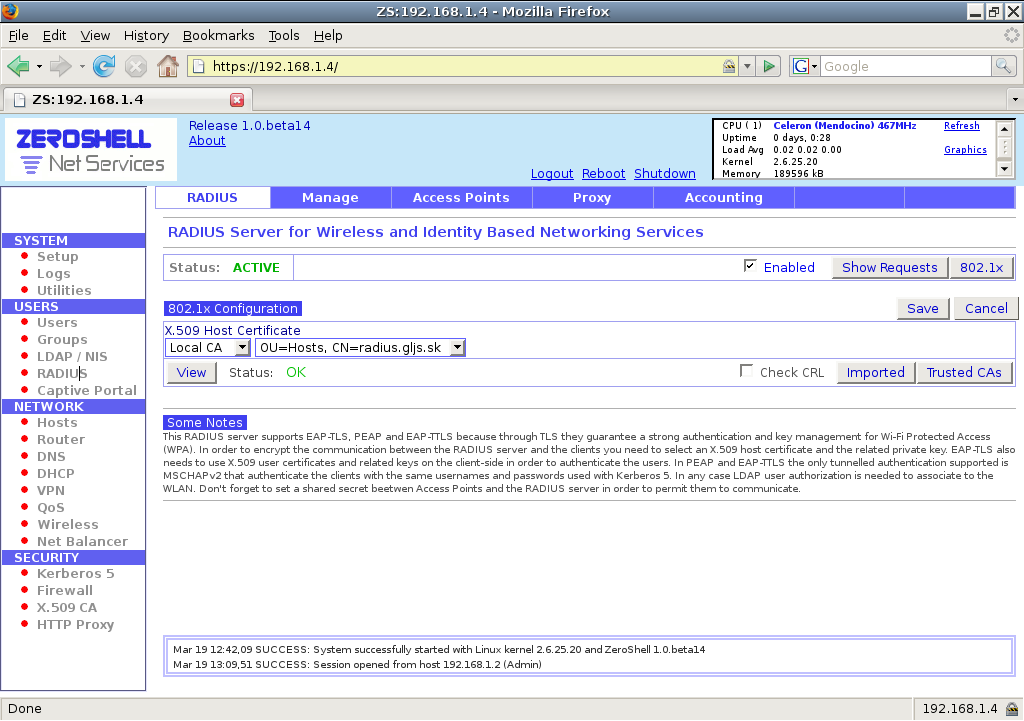The image size is (1024, 721).
Task: Open the host certificate CN=radius.gljs.sk dropdown
Action: 360,347
